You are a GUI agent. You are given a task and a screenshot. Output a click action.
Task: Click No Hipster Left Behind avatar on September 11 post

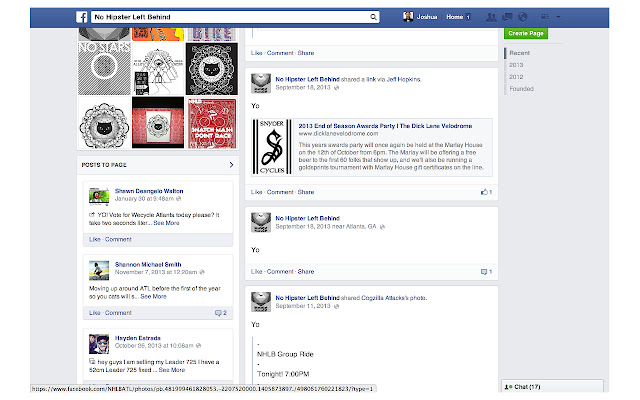(x=261, y=302)
